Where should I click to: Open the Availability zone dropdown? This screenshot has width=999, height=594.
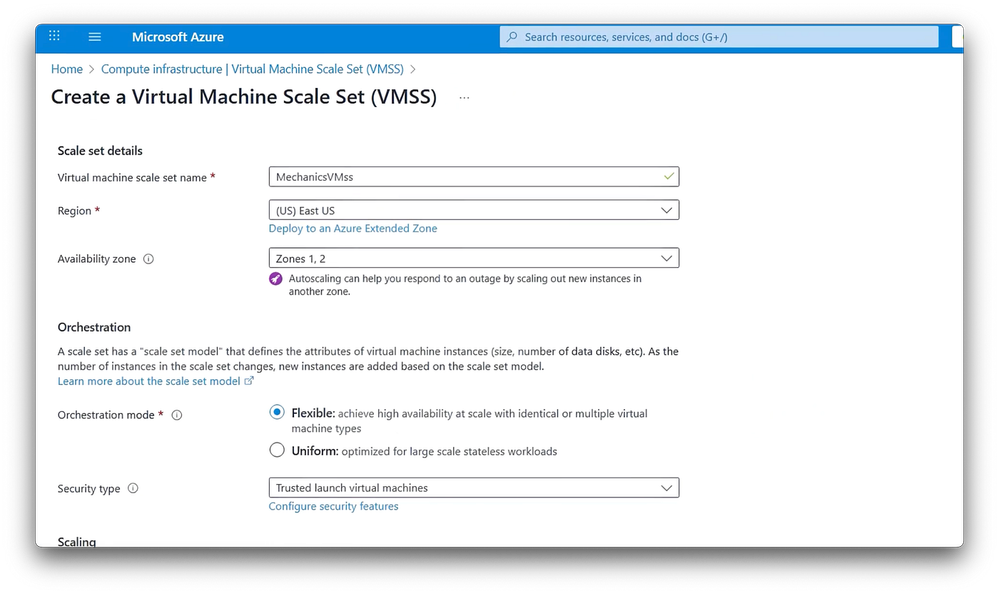tap(474, 258)
